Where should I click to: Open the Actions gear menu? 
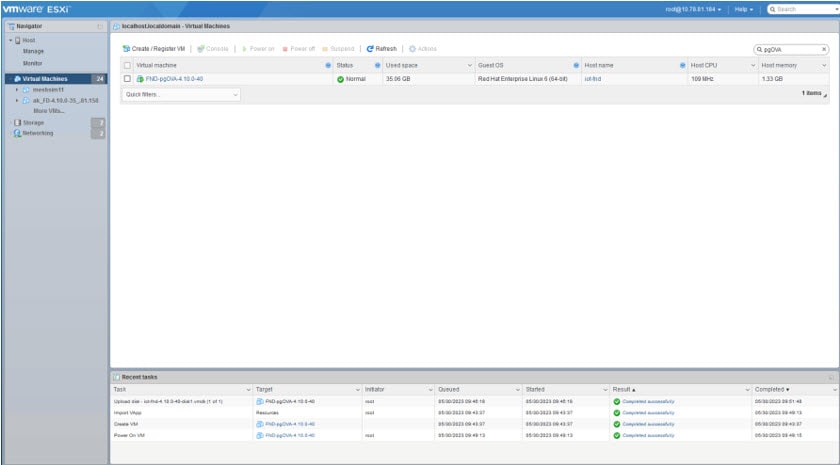(423, 49)
